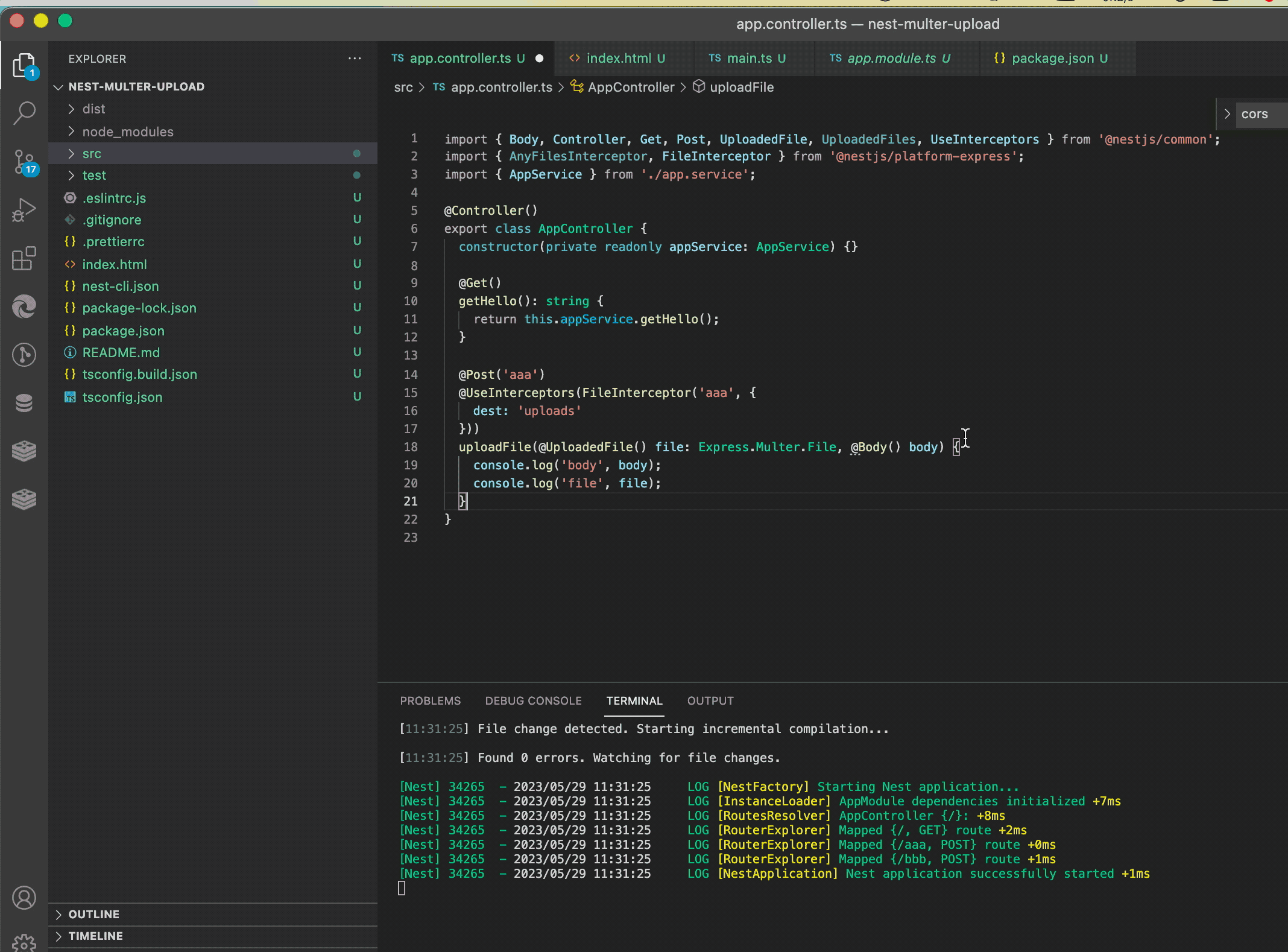Switch to the PROBLEMS panel tab

click(x=430, y=700)
